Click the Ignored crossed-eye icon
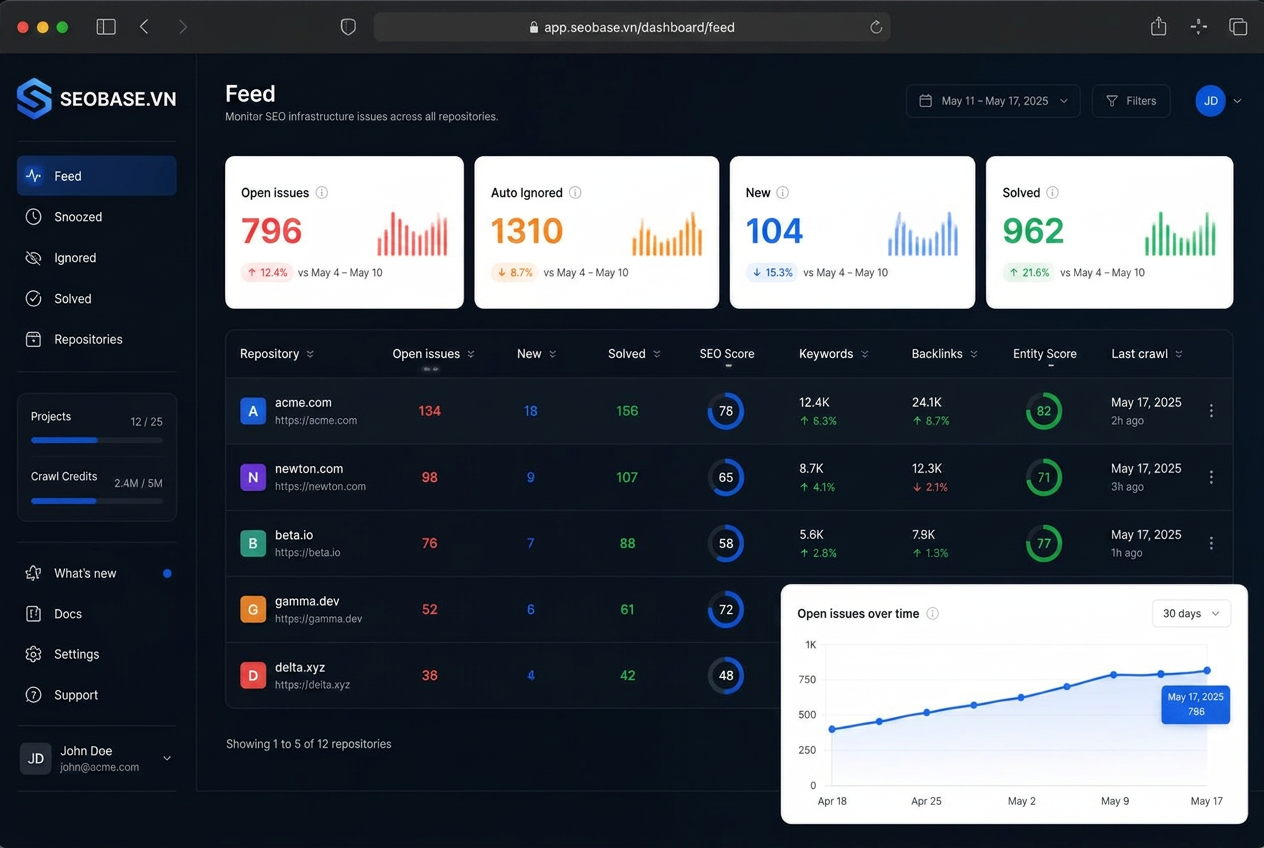The width and height of the screenshot is (1264, 848). [x=33, y=258]
